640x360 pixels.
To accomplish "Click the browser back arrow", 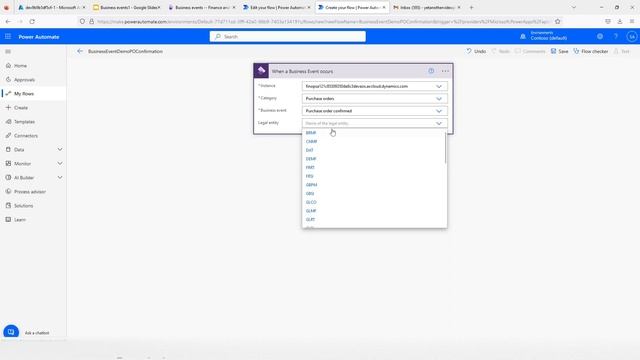I will (8, 22).
